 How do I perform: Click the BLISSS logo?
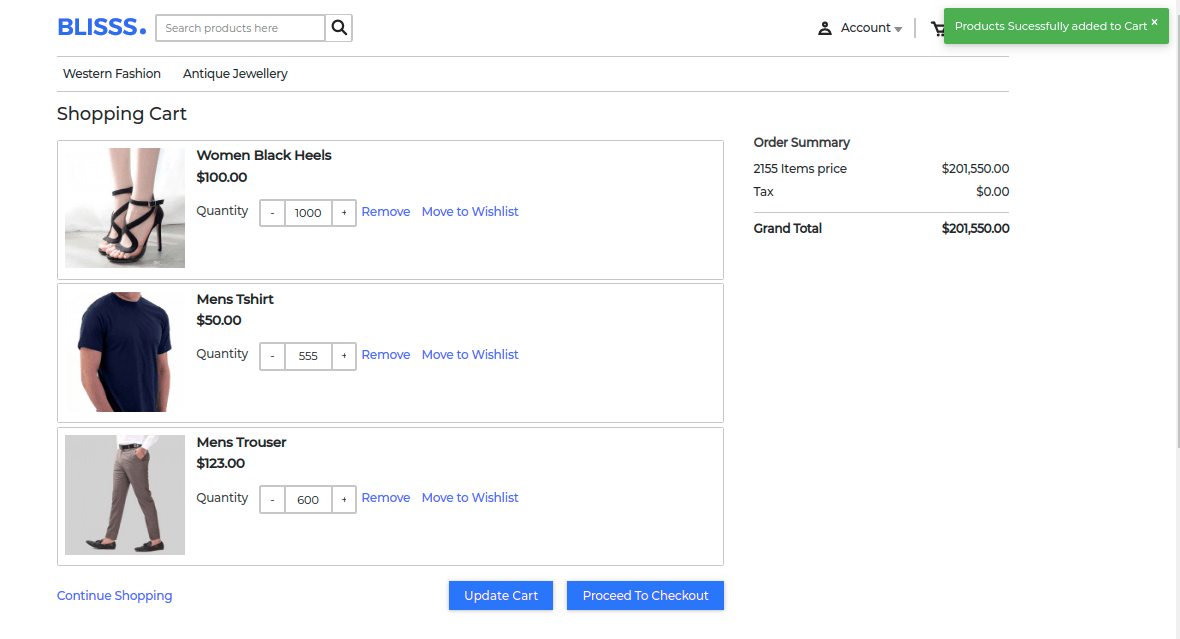[101, 26]
